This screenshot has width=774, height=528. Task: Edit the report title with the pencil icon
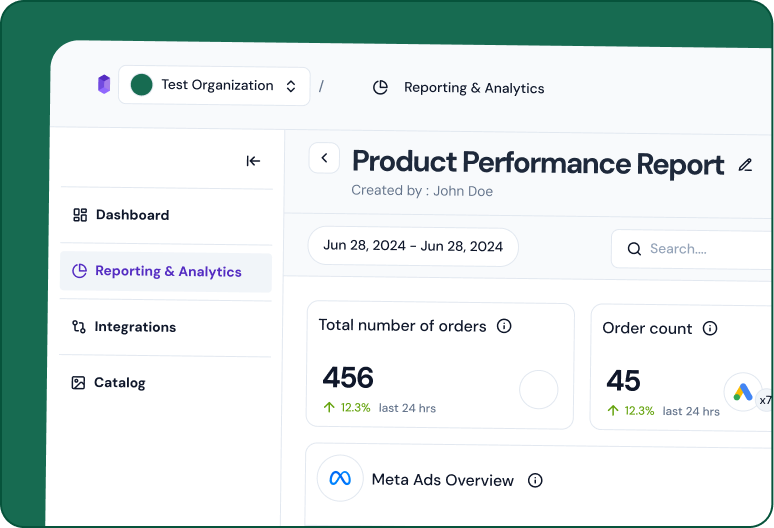745,165
